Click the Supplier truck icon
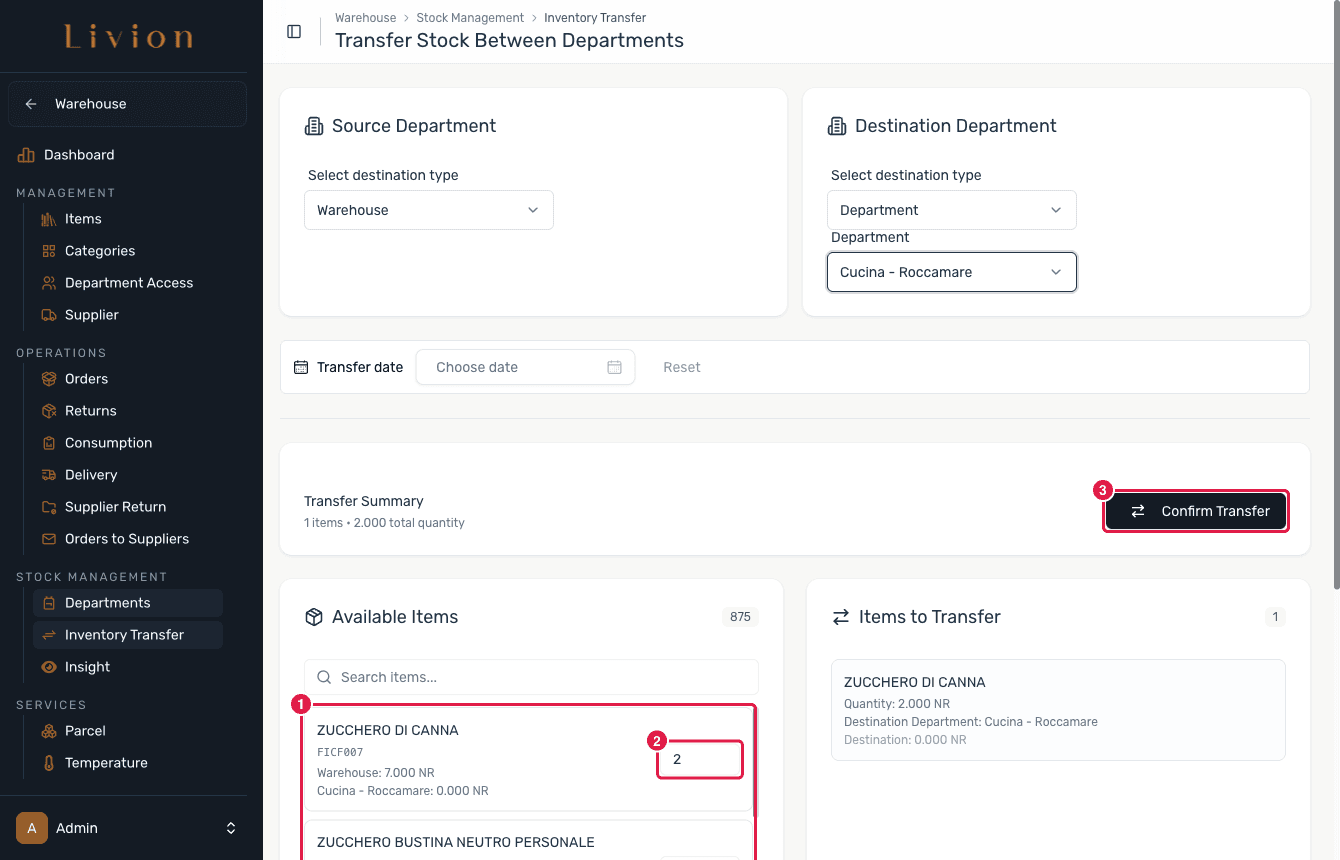This screenshot has width=1340, height=860. click(48, 315)
